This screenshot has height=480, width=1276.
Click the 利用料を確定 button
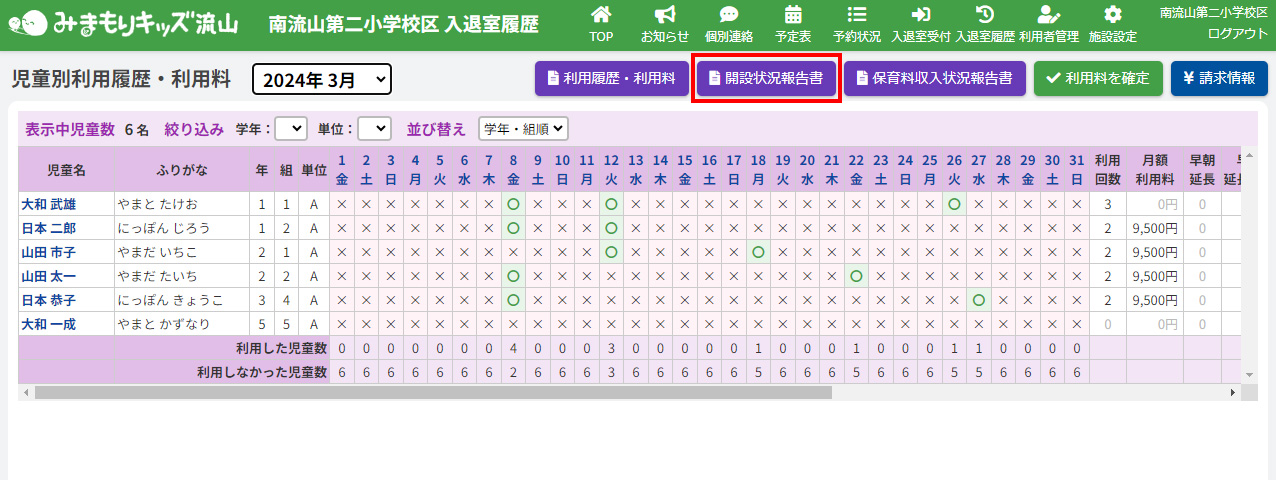coord(1098,78)
